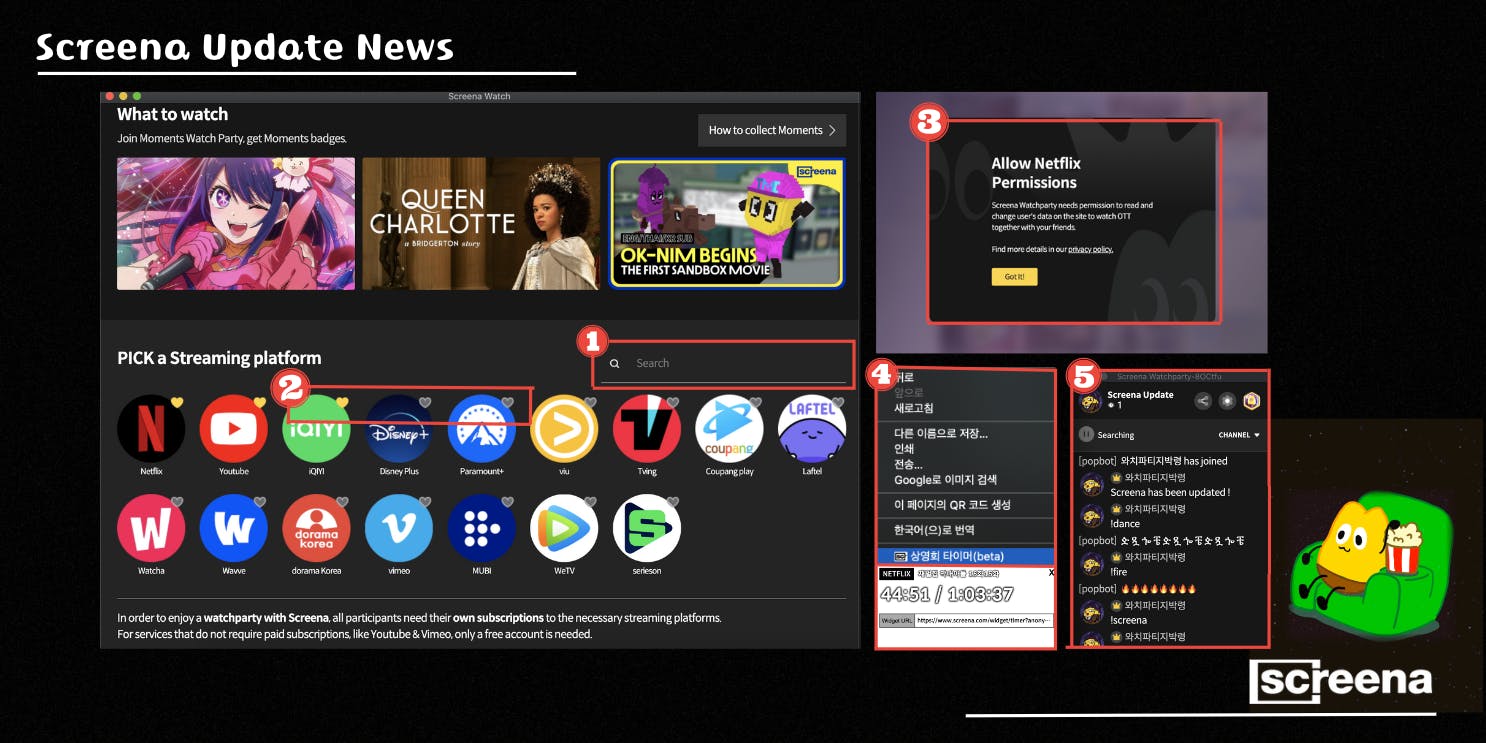Toggle the heart badge on Coupang play
Screen dimensions: 1486x743
point(755,402)
